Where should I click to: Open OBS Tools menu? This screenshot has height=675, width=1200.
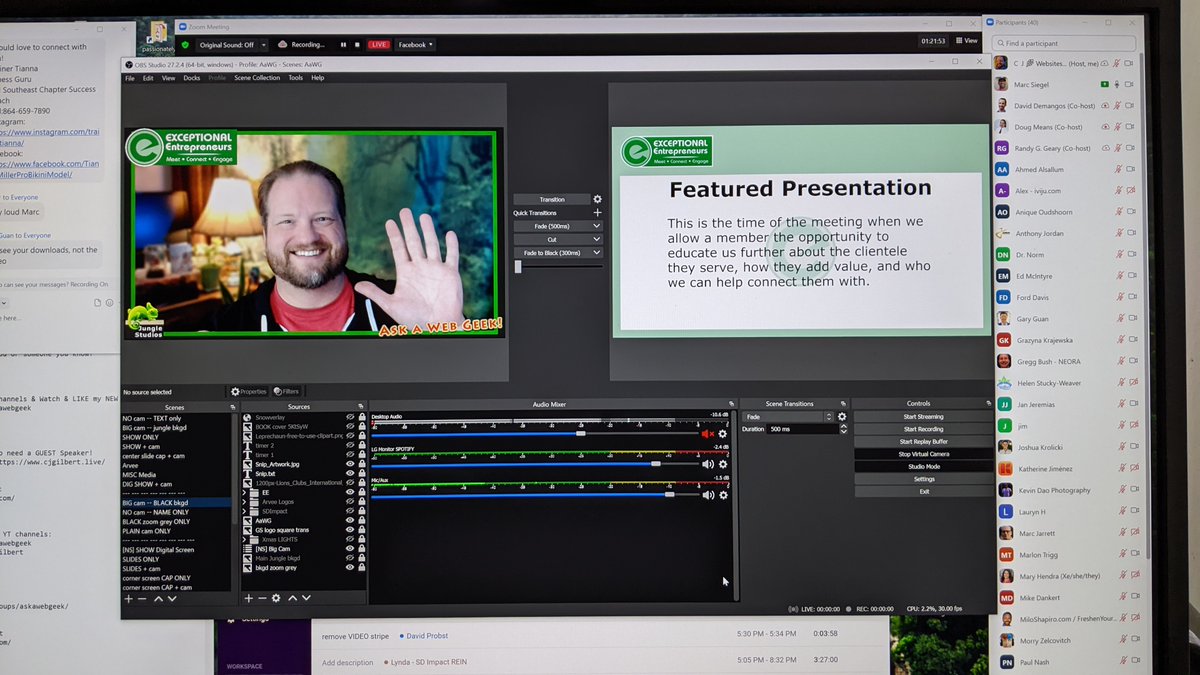tap(296, 78)
